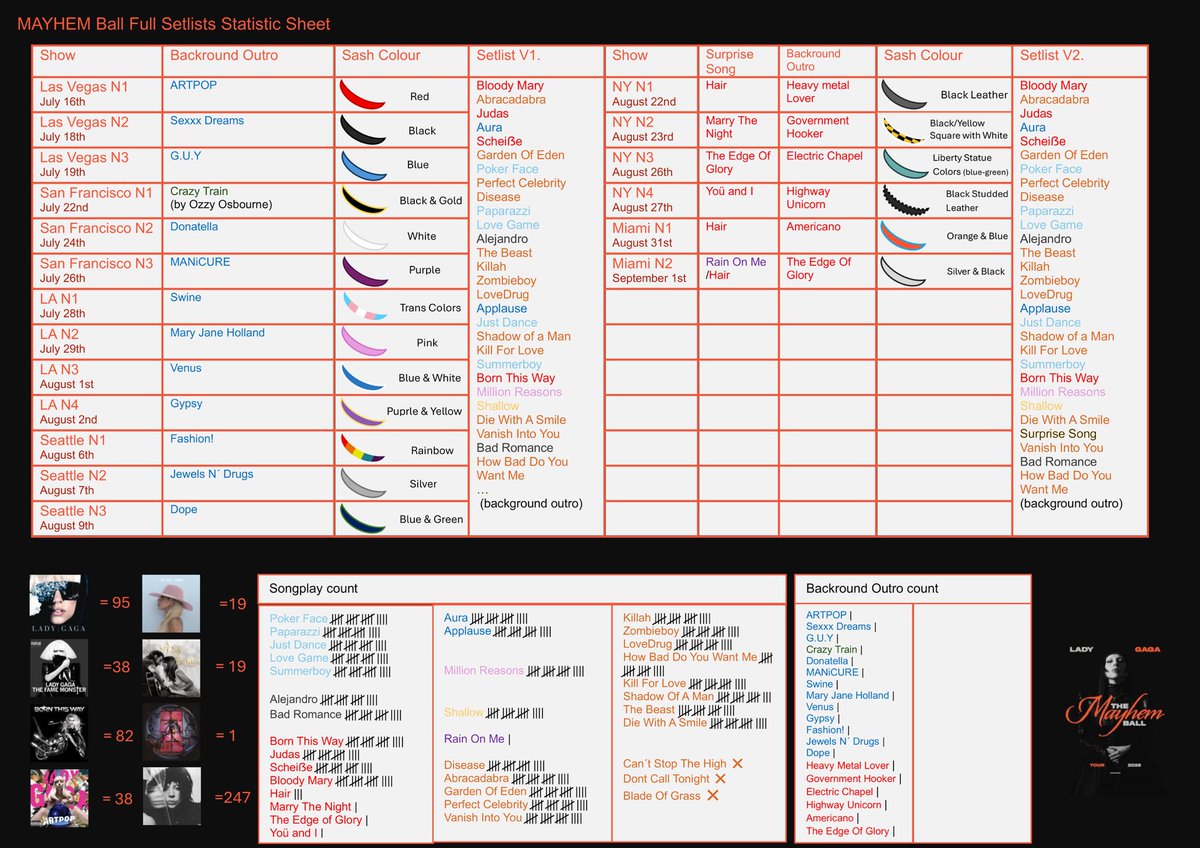Screen dimensions: 1200x848
Task: Click the Joanne album cover next to =19
Action: [171, 603]
